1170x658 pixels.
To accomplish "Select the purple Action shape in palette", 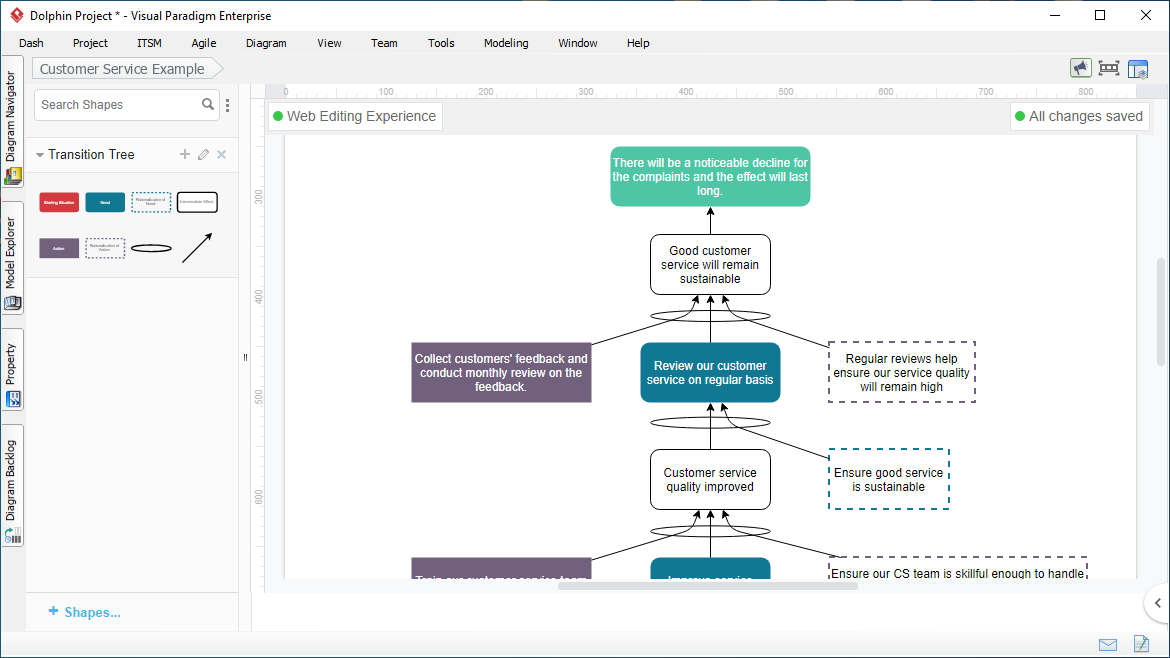I will [x=59, y=248].
